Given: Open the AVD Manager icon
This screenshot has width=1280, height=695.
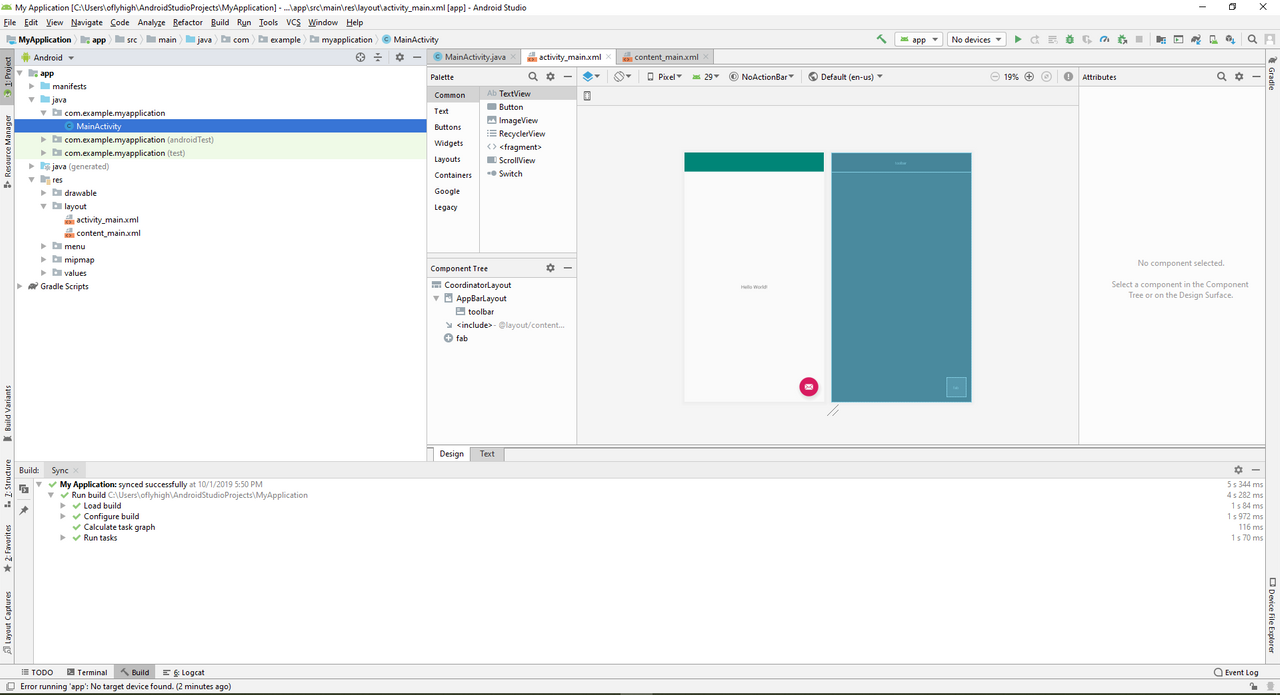Looking at the screenshot, I should 1214,40.
